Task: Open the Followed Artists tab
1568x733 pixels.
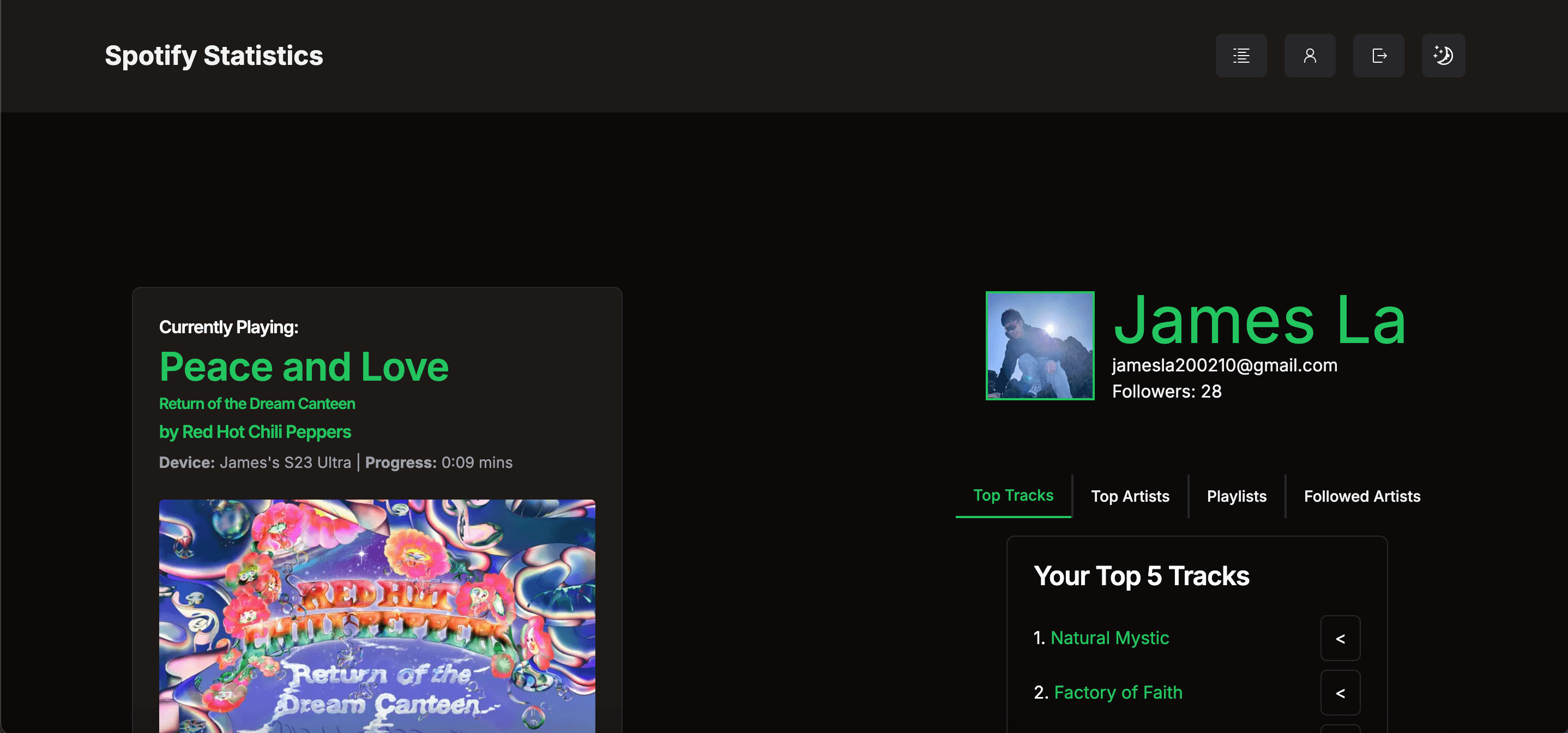Action: pos(1362,496)
